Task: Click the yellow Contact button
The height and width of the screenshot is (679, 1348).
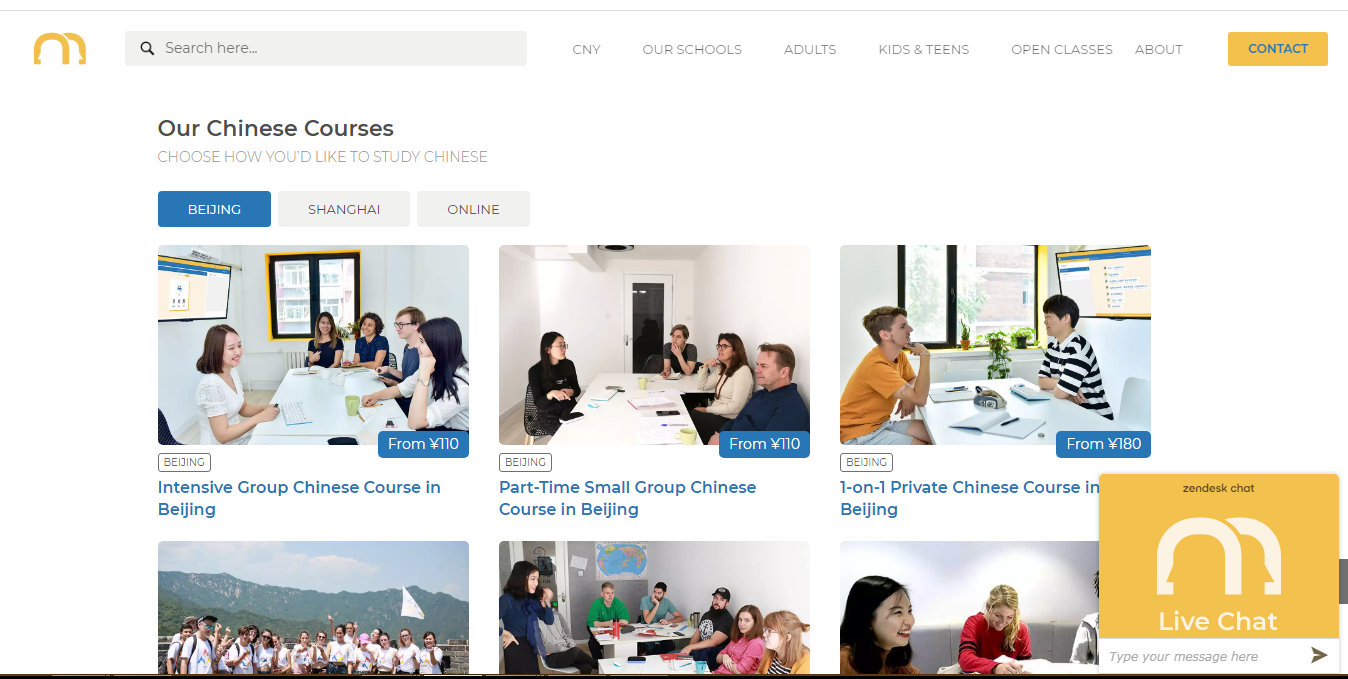Action: pyautogui.click(x=1278, y=49)
